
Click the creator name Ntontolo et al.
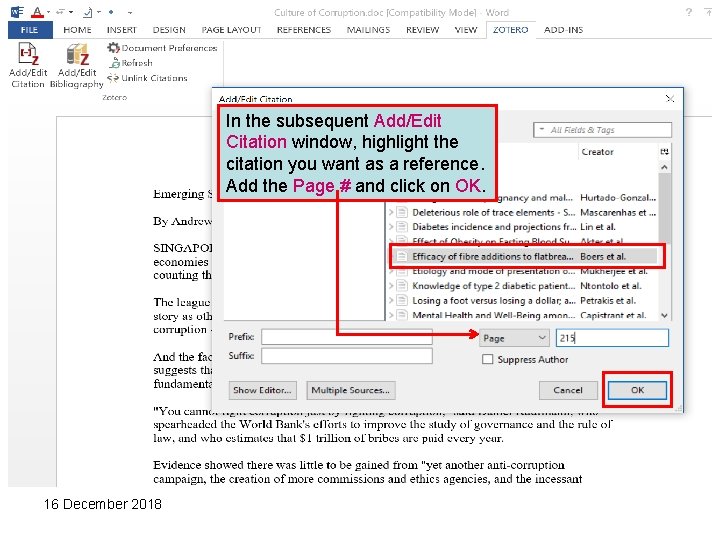[611, 286]
